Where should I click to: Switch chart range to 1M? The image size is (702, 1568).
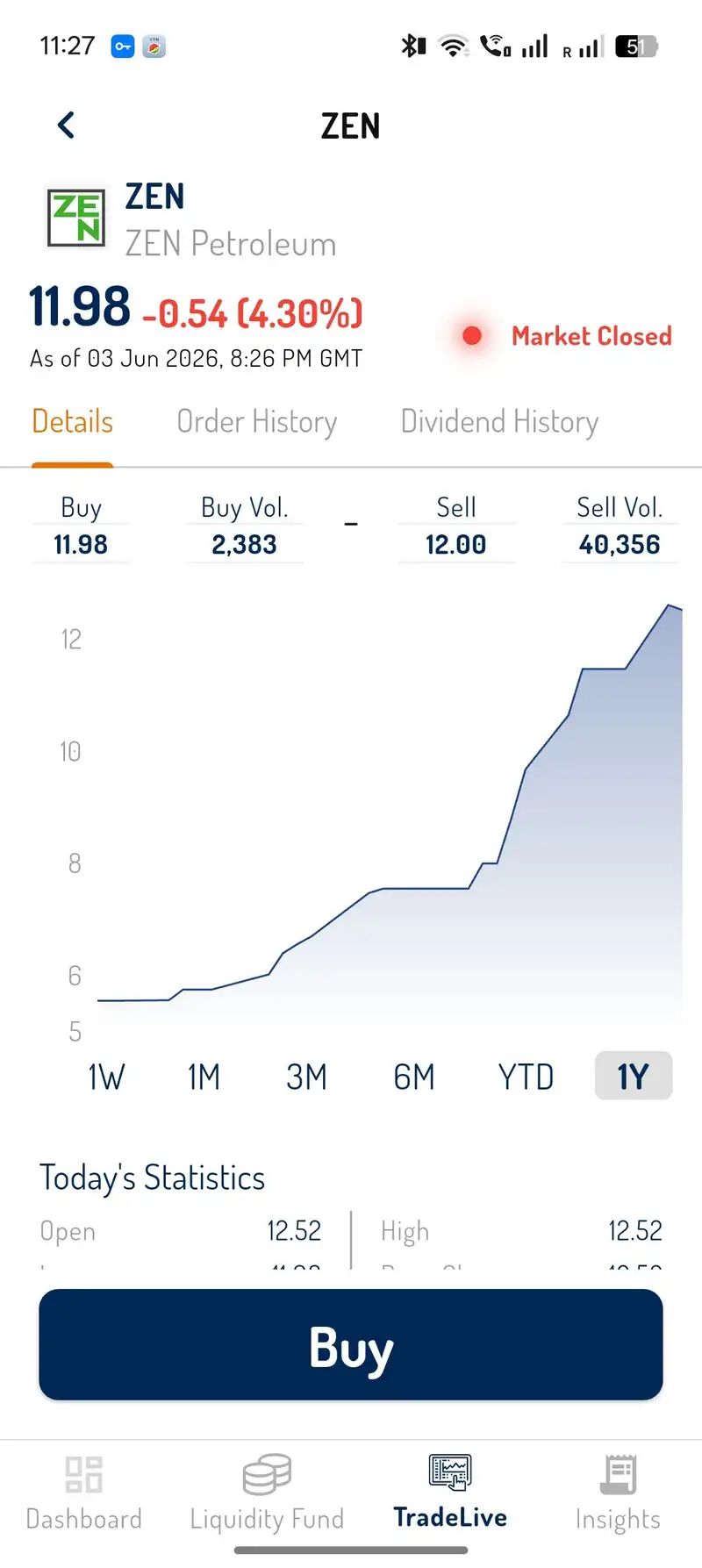pos(204,1077)
